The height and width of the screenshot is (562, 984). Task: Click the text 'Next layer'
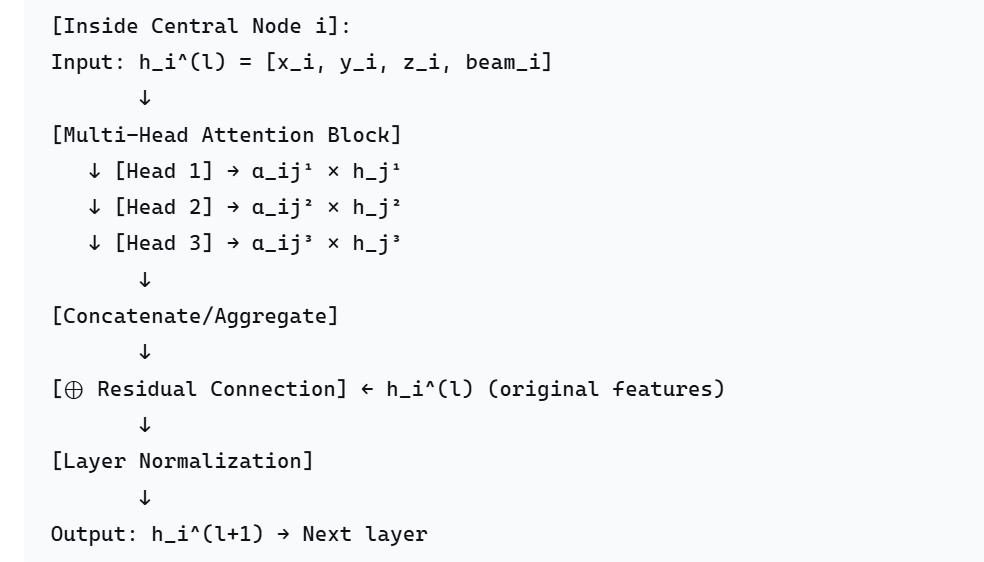(365, 534)
